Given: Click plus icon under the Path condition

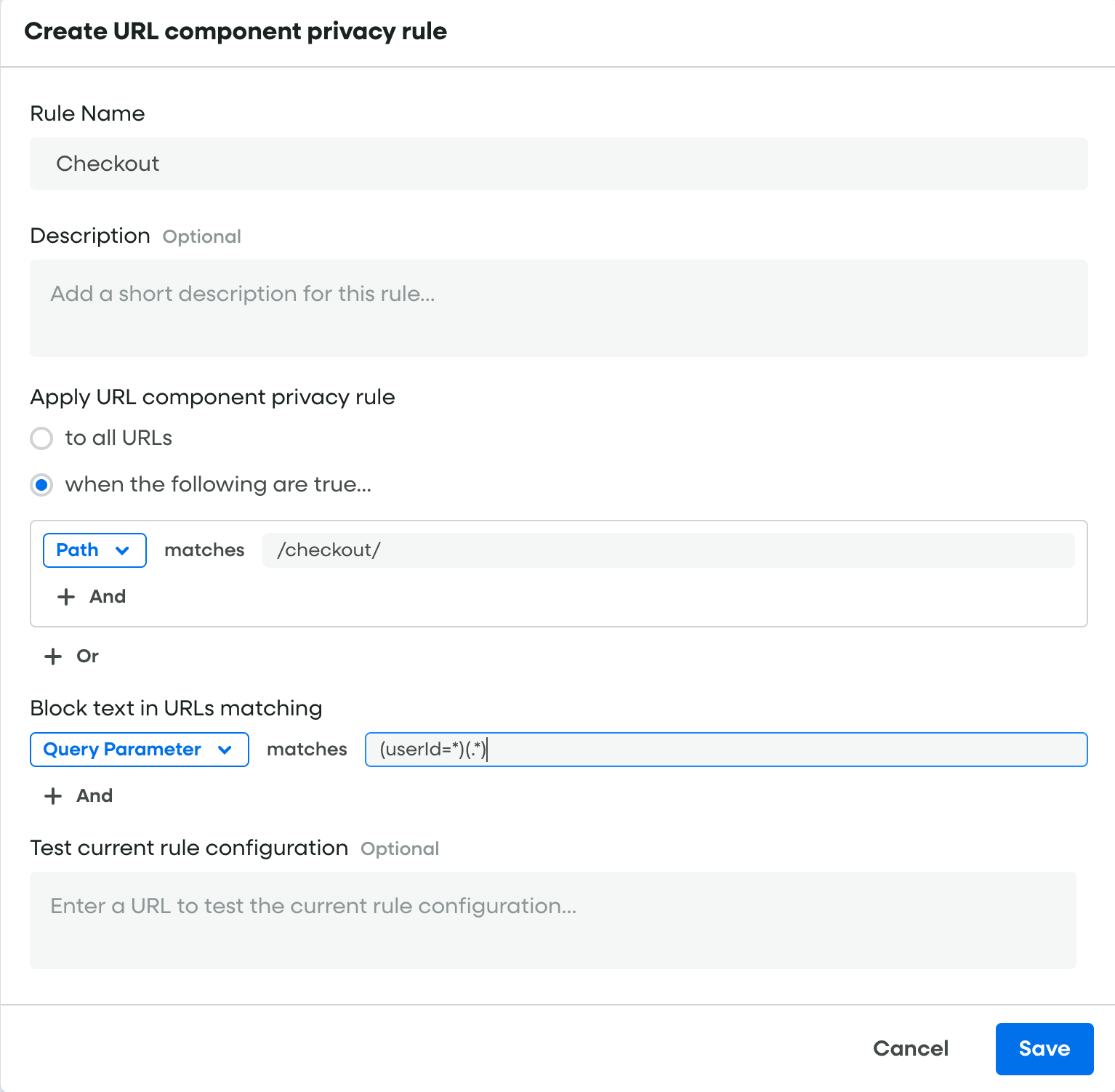Looking at the screenshot, I should (66, 597).
